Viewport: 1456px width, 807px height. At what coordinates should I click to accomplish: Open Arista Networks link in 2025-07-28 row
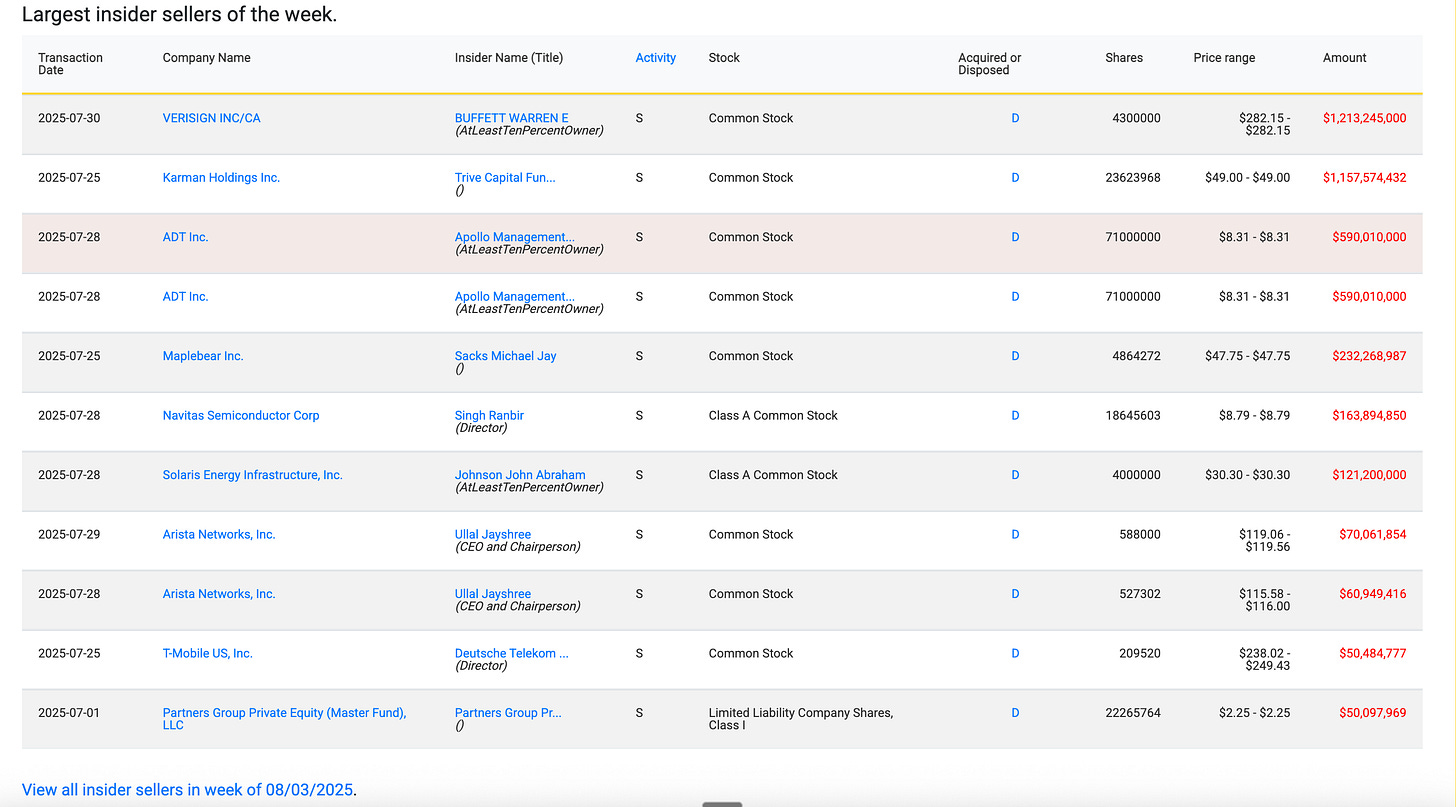coord(219,594)
